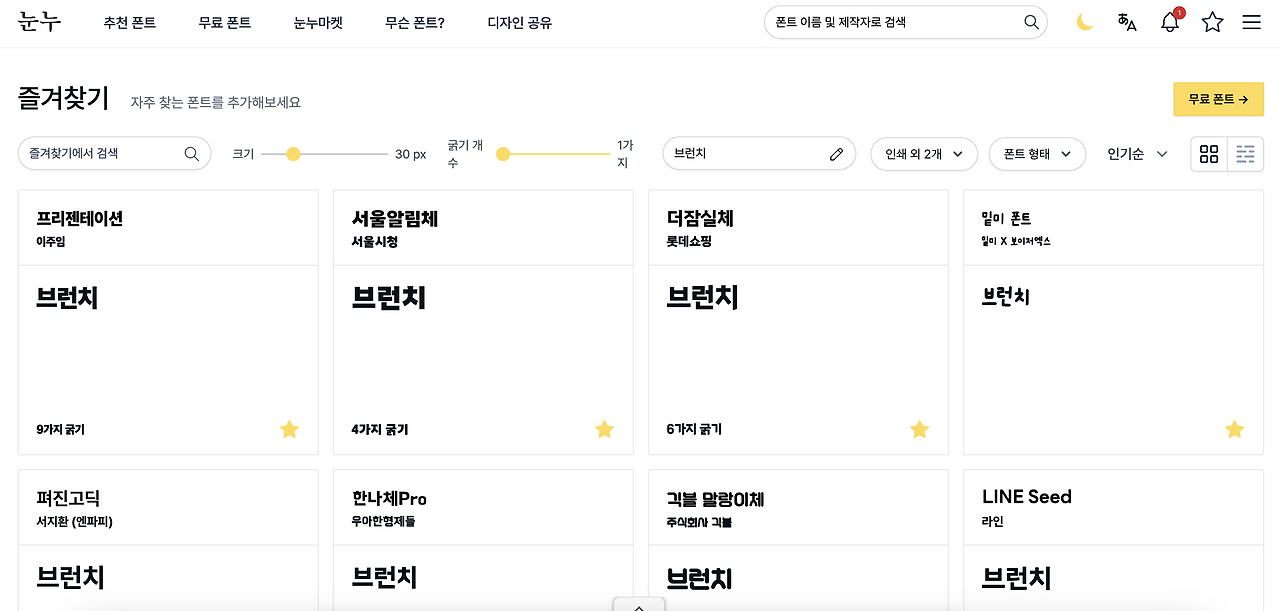1280x611 pixels.
Task: Open 무슨 폰트? page
Action: point(415,22)
